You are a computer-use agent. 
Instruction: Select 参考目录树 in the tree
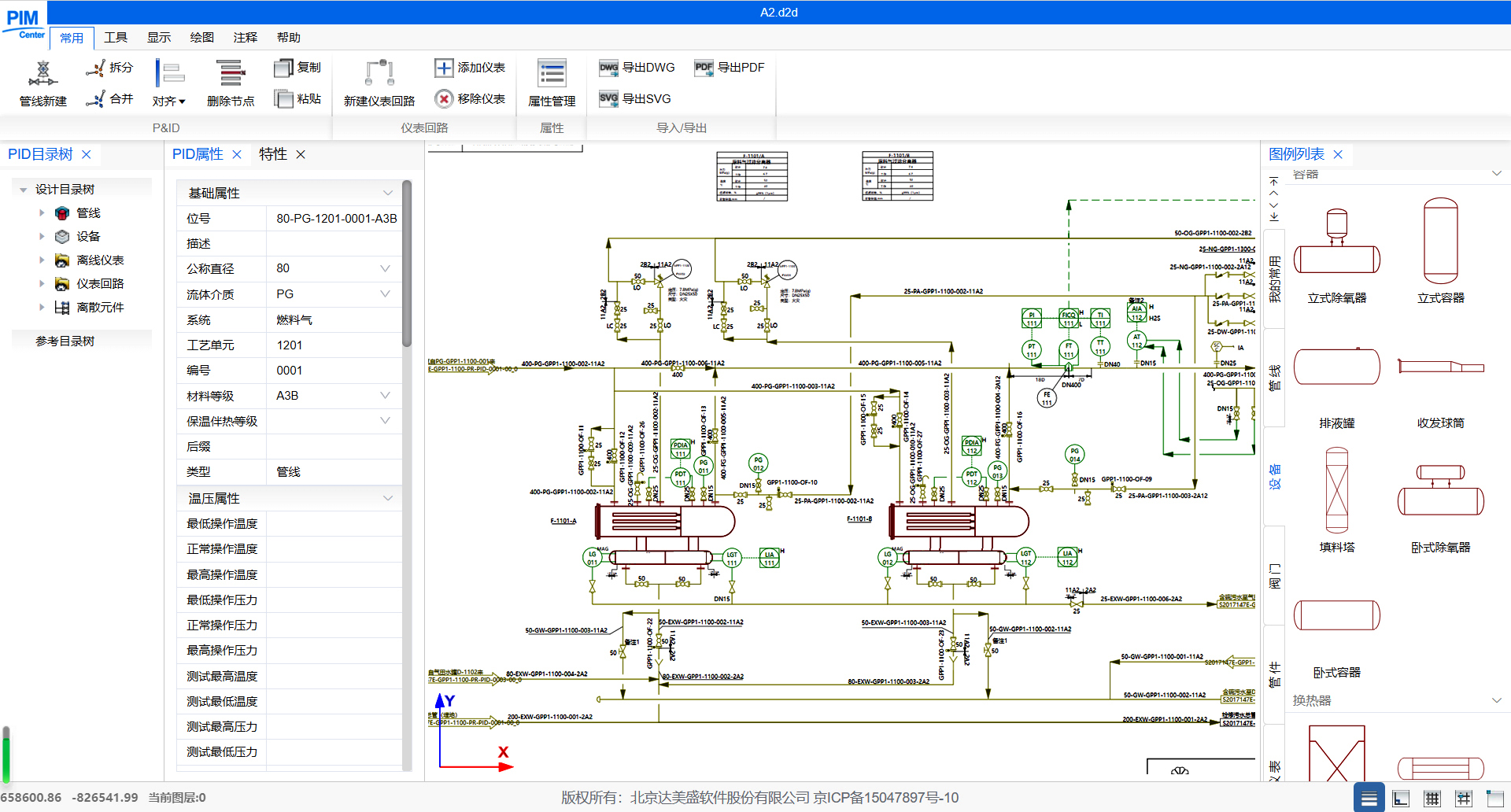coord(65,341)
